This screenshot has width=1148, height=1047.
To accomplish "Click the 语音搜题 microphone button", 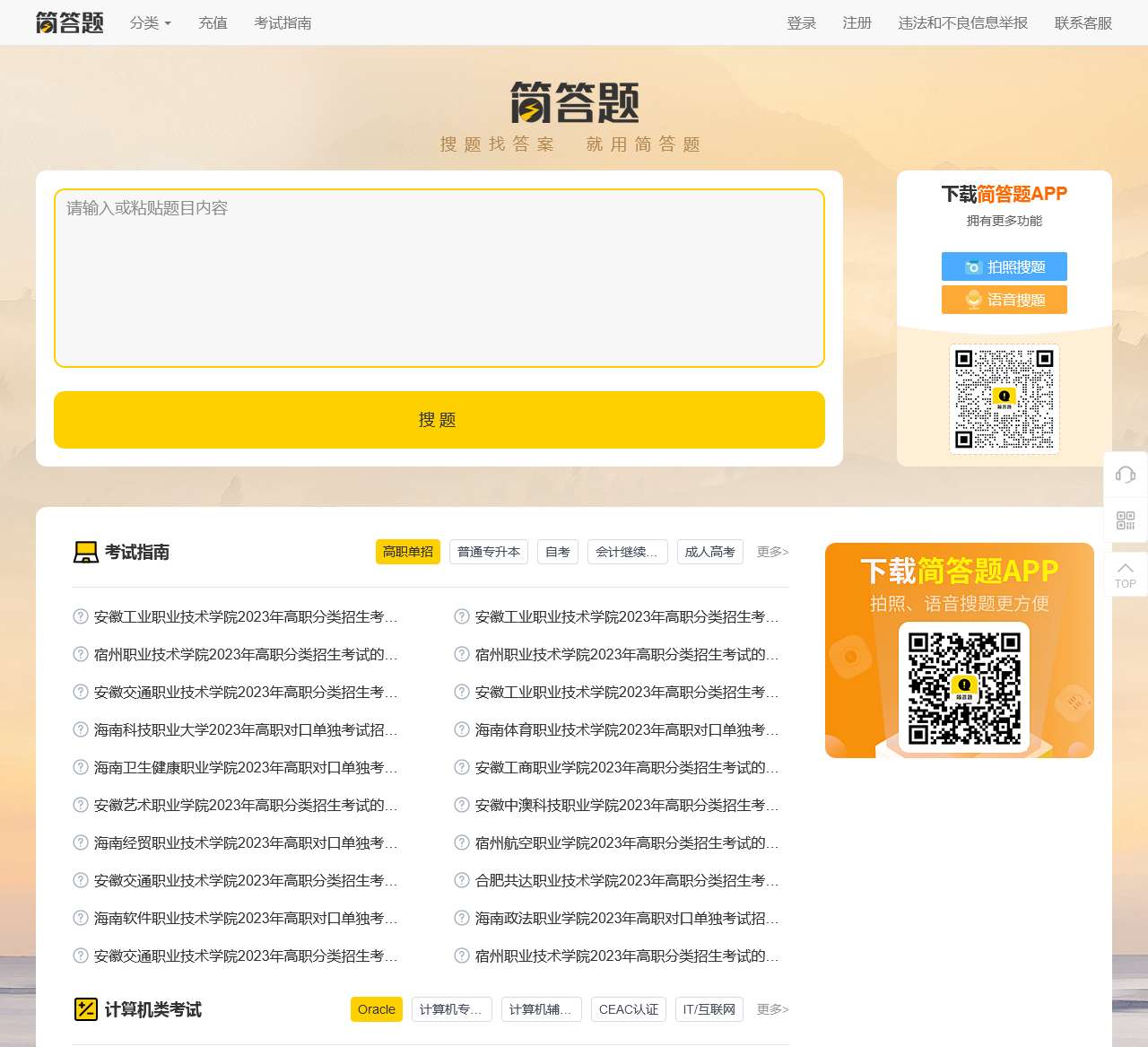I will pyautogui.click(x=1004, y=300).
